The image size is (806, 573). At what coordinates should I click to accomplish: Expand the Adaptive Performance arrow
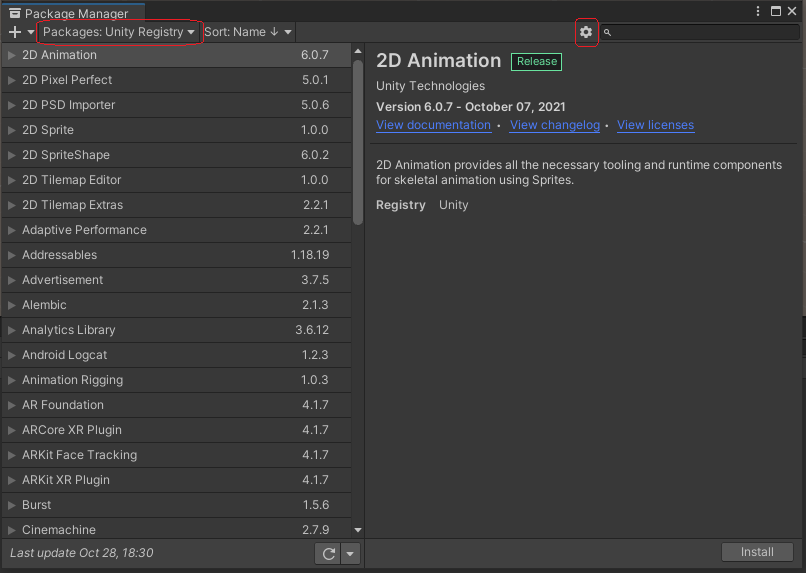(11, 230)
